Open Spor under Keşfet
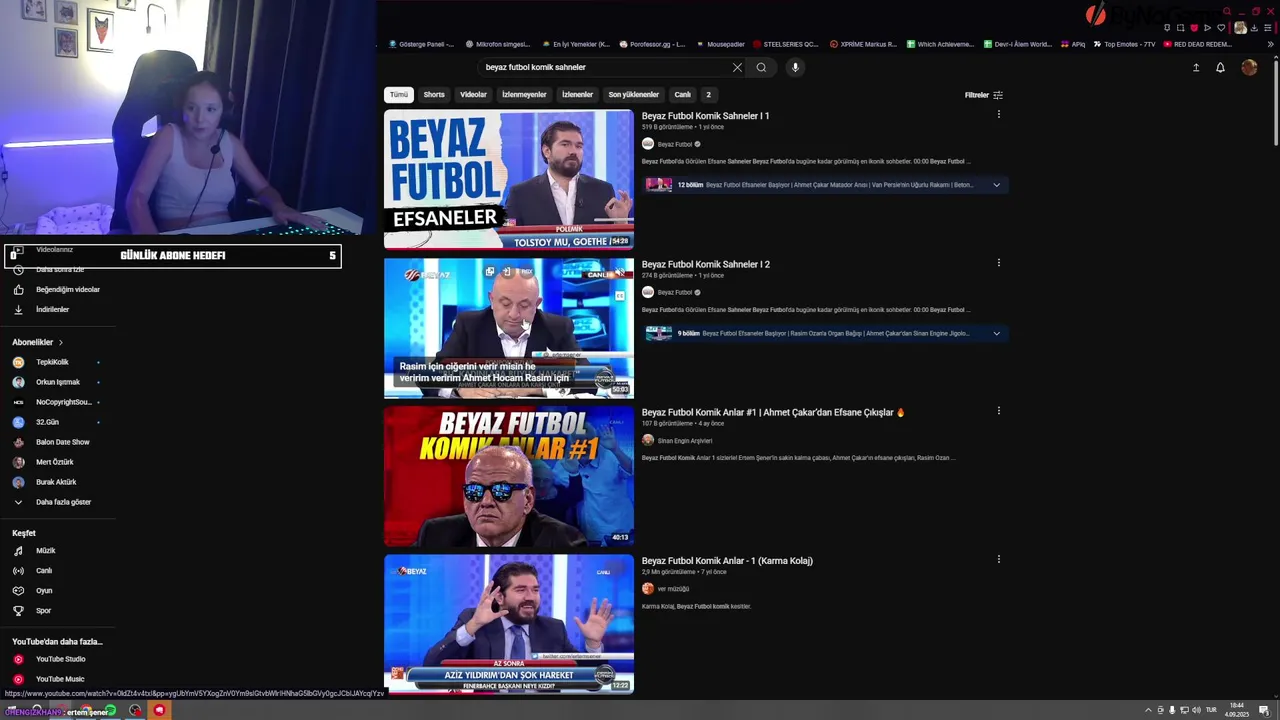 (x=32, y=610)
